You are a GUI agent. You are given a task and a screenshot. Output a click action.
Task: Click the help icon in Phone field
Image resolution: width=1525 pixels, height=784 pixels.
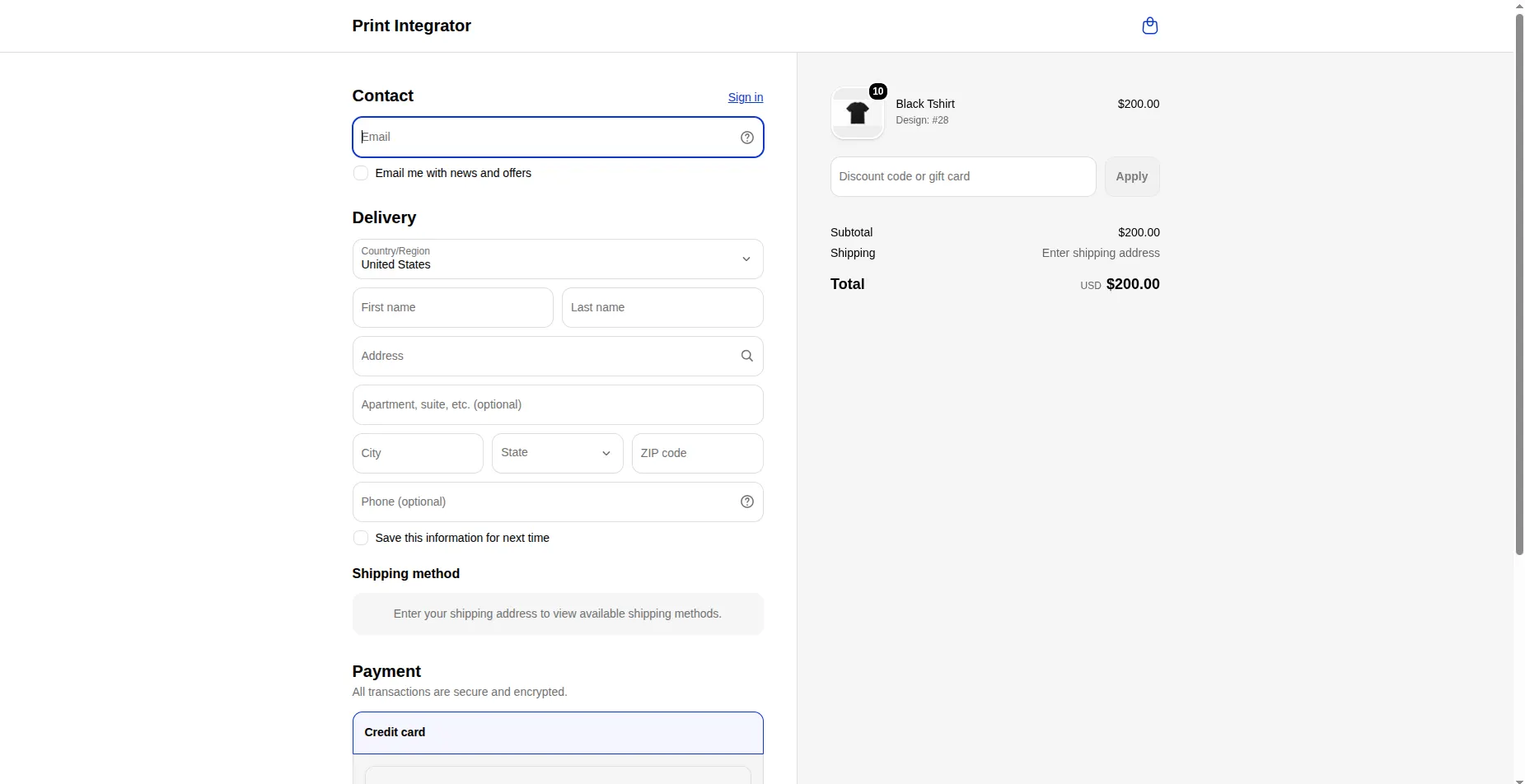[x=746, y=502]
